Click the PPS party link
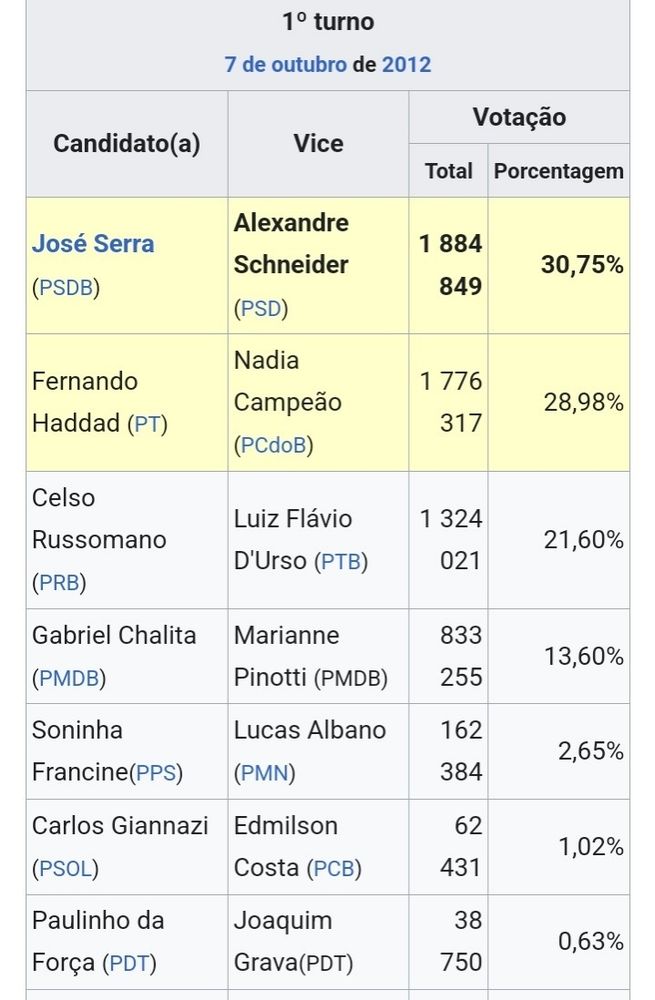655x1000 pixels. click(x=159, y=773)
